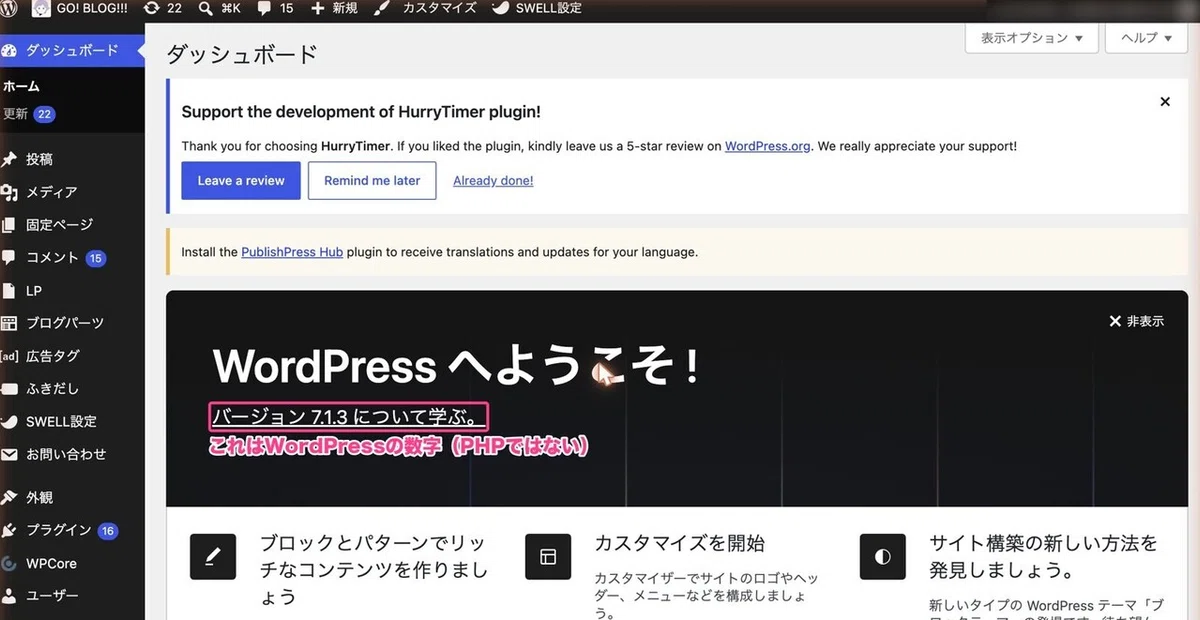Dismiss the HurryTimer notice with X

(x=1165, y=102)
